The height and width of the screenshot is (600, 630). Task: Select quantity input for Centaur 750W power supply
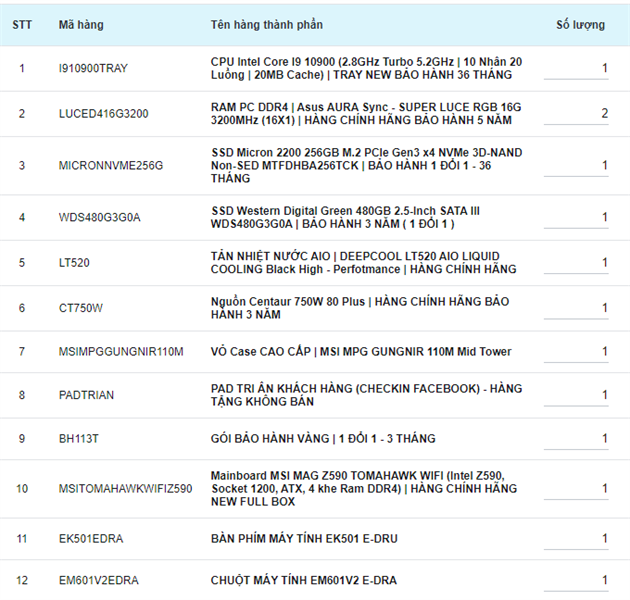click(x=577, y=308)
